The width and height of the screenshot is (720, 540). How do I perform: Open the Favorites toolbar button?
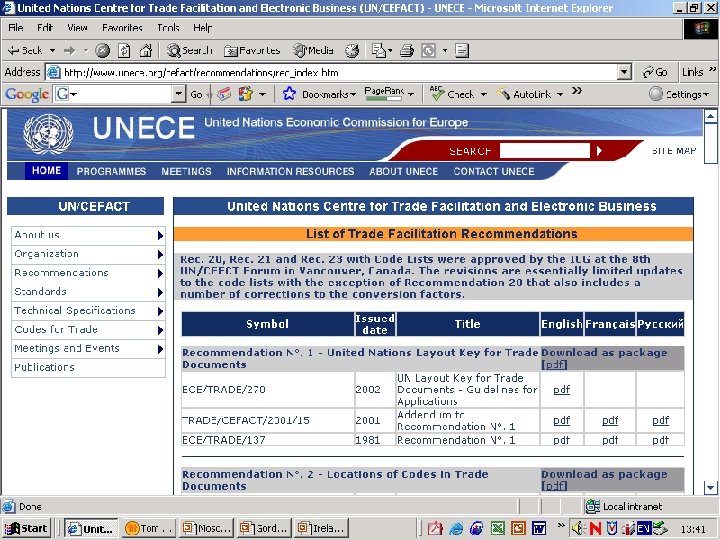[x=252, y=51]
